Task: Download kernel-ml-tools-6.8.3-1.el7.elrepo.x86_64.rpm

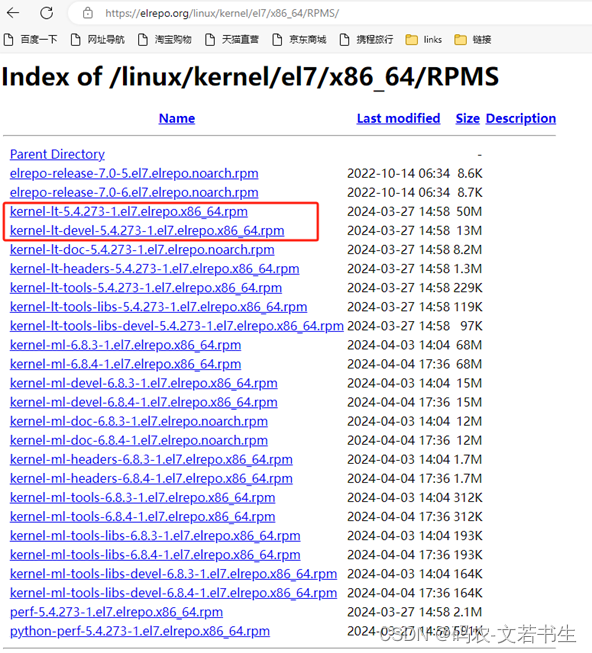Action: [142, 498]
